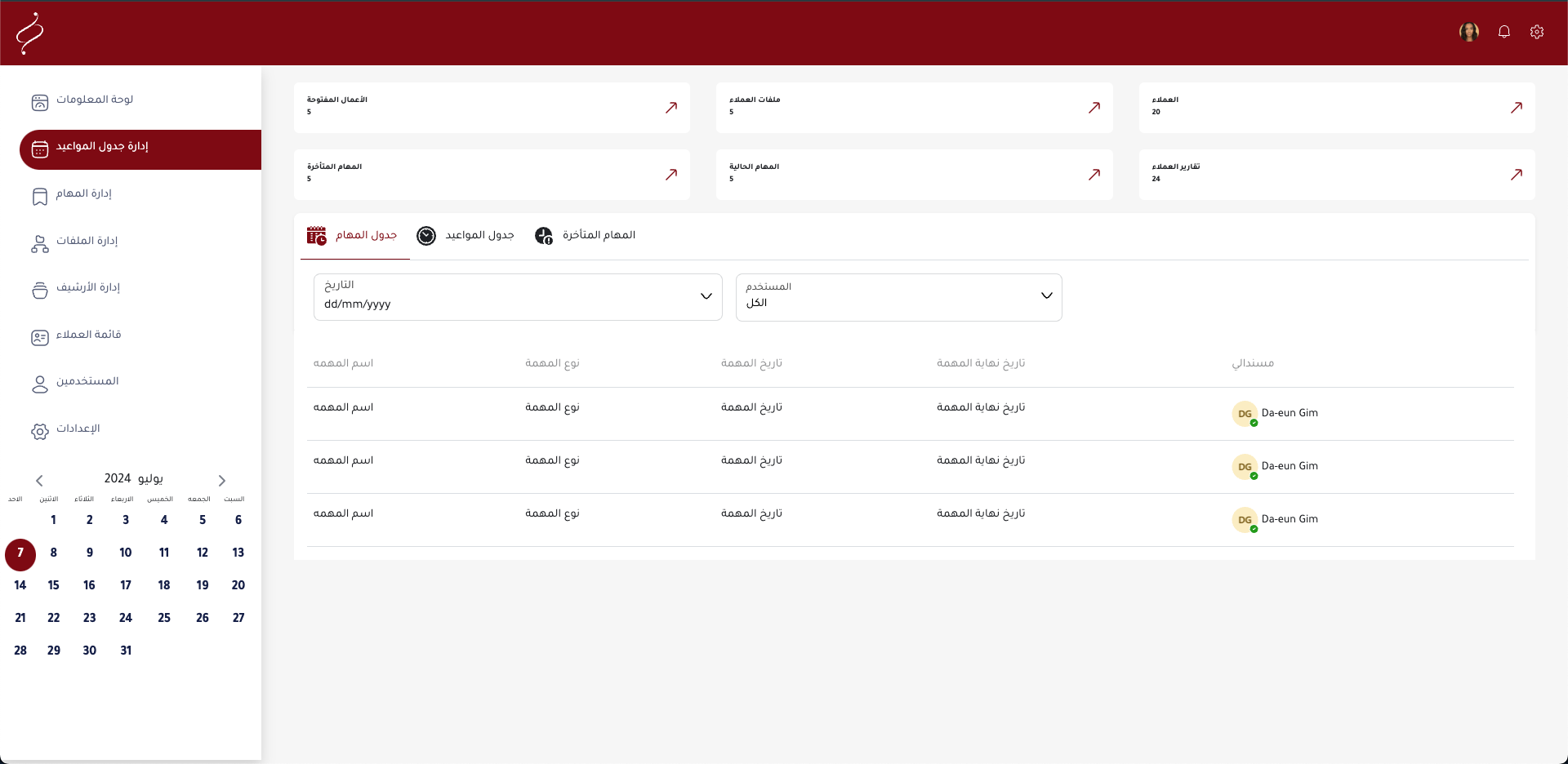Open الأعمال المفتوحة card arrow icon

point(670,108)
